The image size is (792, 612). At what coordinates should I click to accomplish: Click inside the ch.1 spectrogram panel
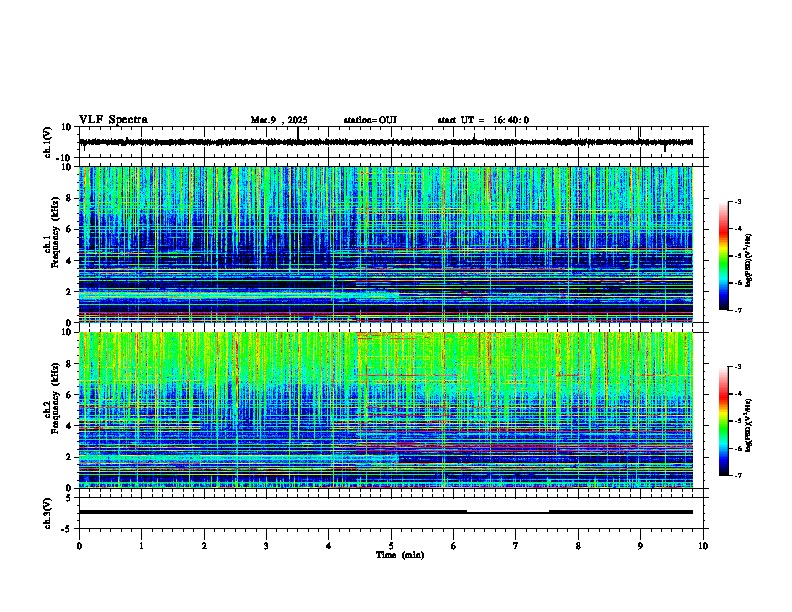[x=386, y=244]
